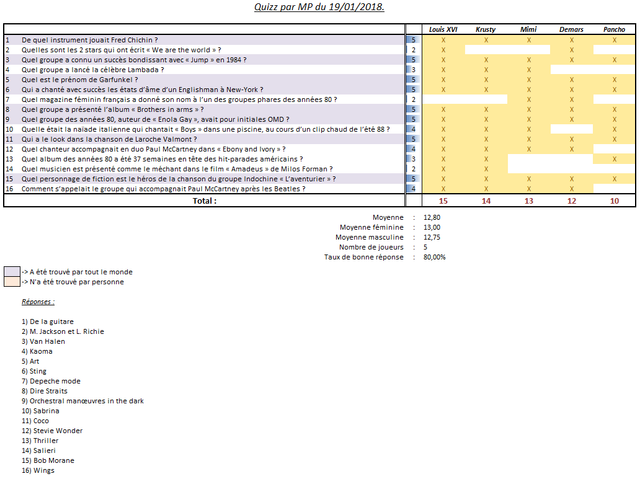
Task: Click Mimi's X mark in magazine féminin row
Action: [x=529, y=100]
